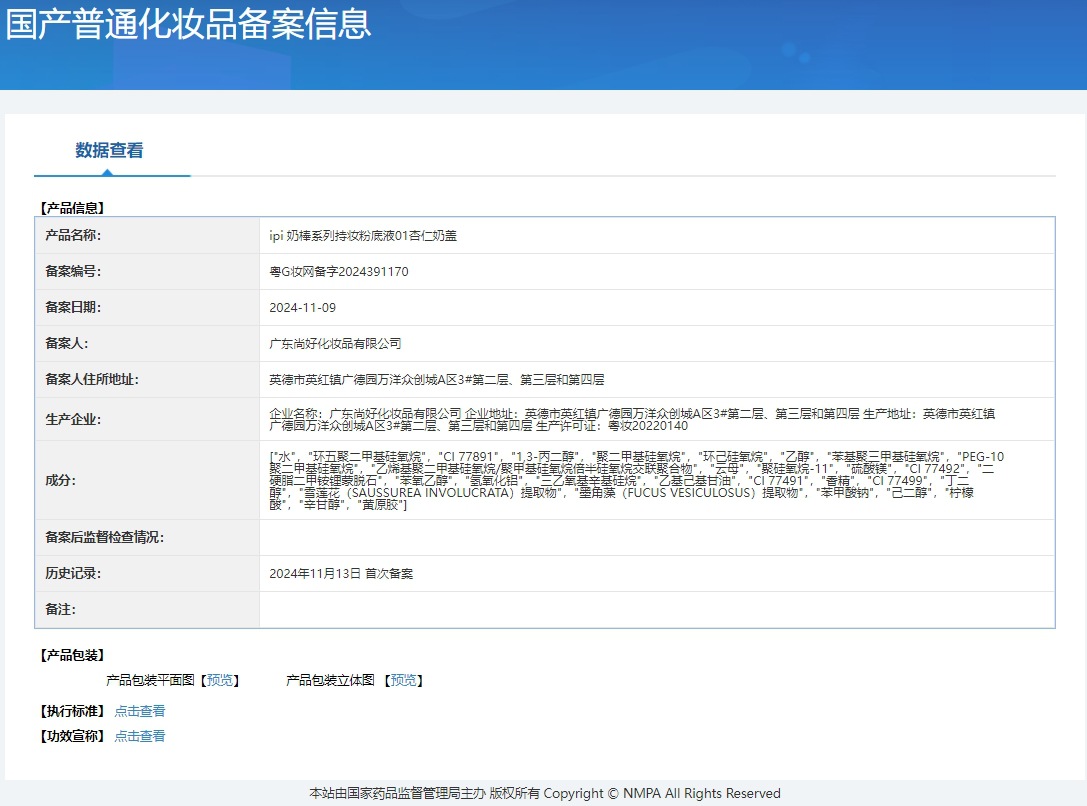Open 点击查看 link next to 功效宣称
Screen dimensions: 1087x806
pos(140,736)
